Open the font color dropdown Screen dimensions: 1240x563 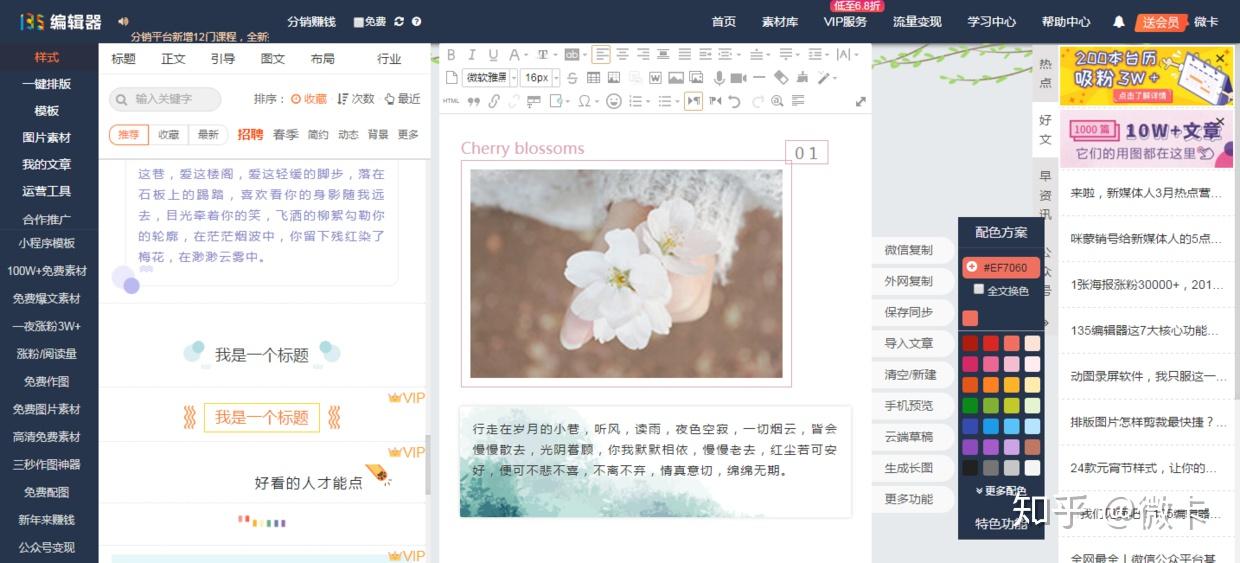click(526, 55)
